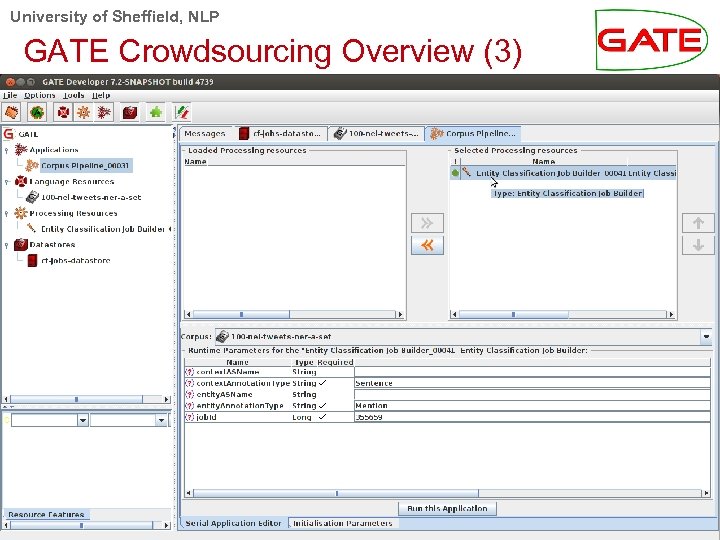Screen dimensions: 720x540
Task: Remove resource with left double-arrow button
Action: coord(427,245)
